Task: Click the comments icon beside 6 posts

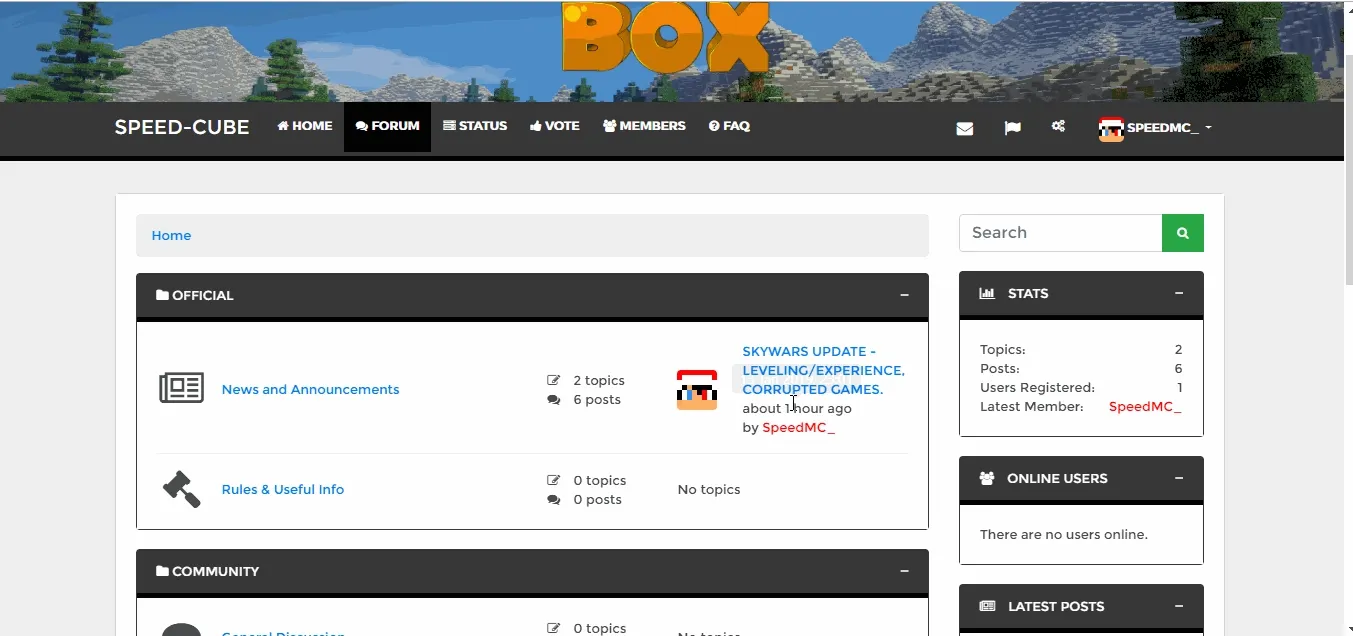Action: (x=554, y=399)
